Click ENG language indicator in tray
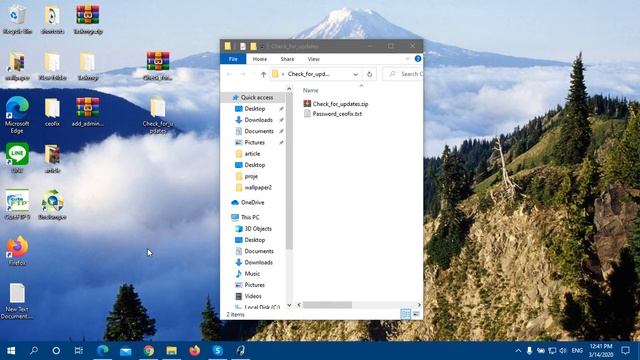Image resolution: width=640 pixels, height=360 pixels. (577, 351)
